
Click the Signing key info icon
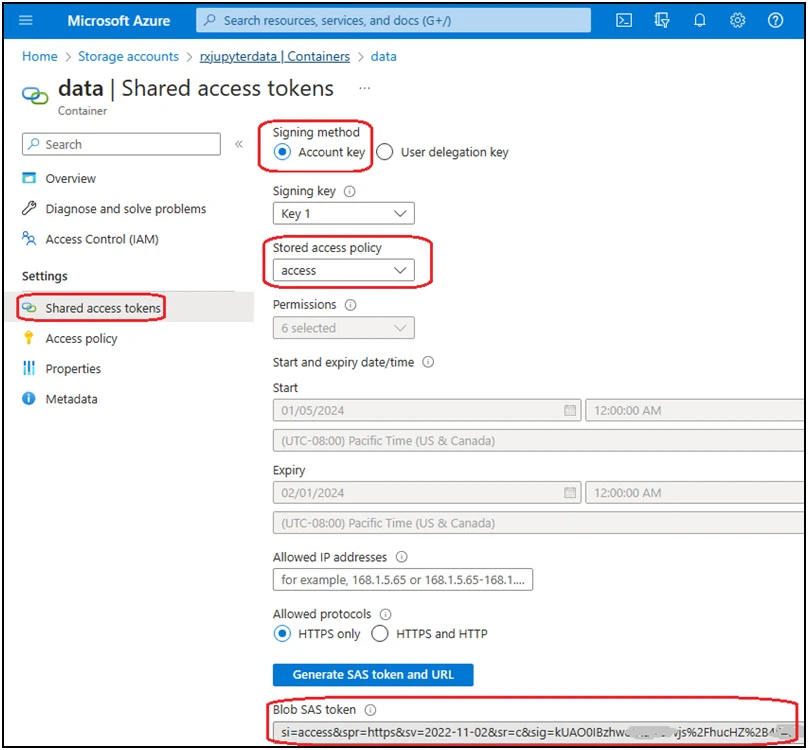click(x=349, y=191)
